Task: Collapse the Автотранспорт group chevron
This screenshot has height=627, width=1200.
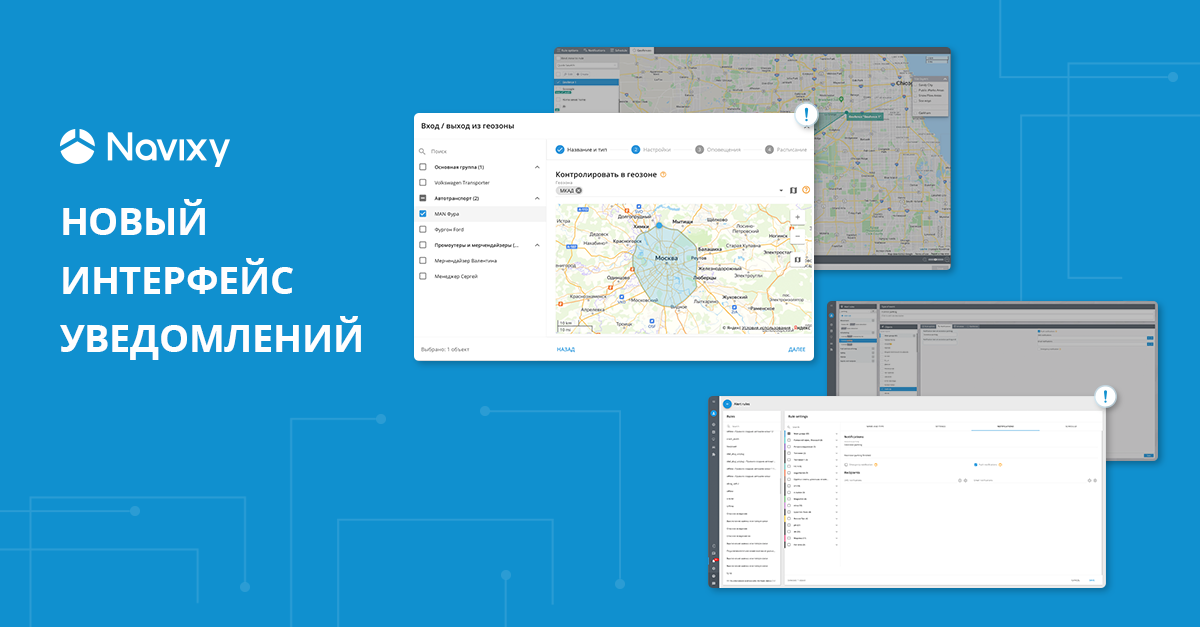Action: point(536,197)
